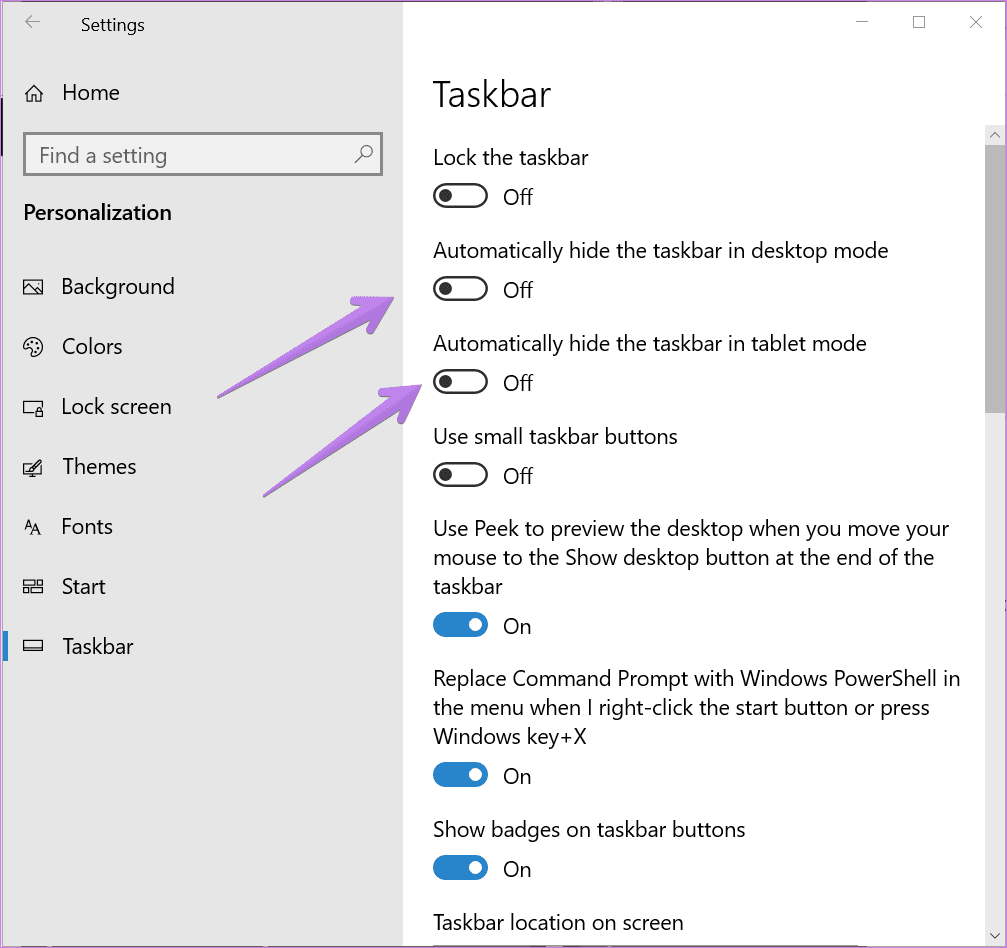Screen dimensions: 1007x948
Task: Click the Themes brush icon
Action: [33, 467]
